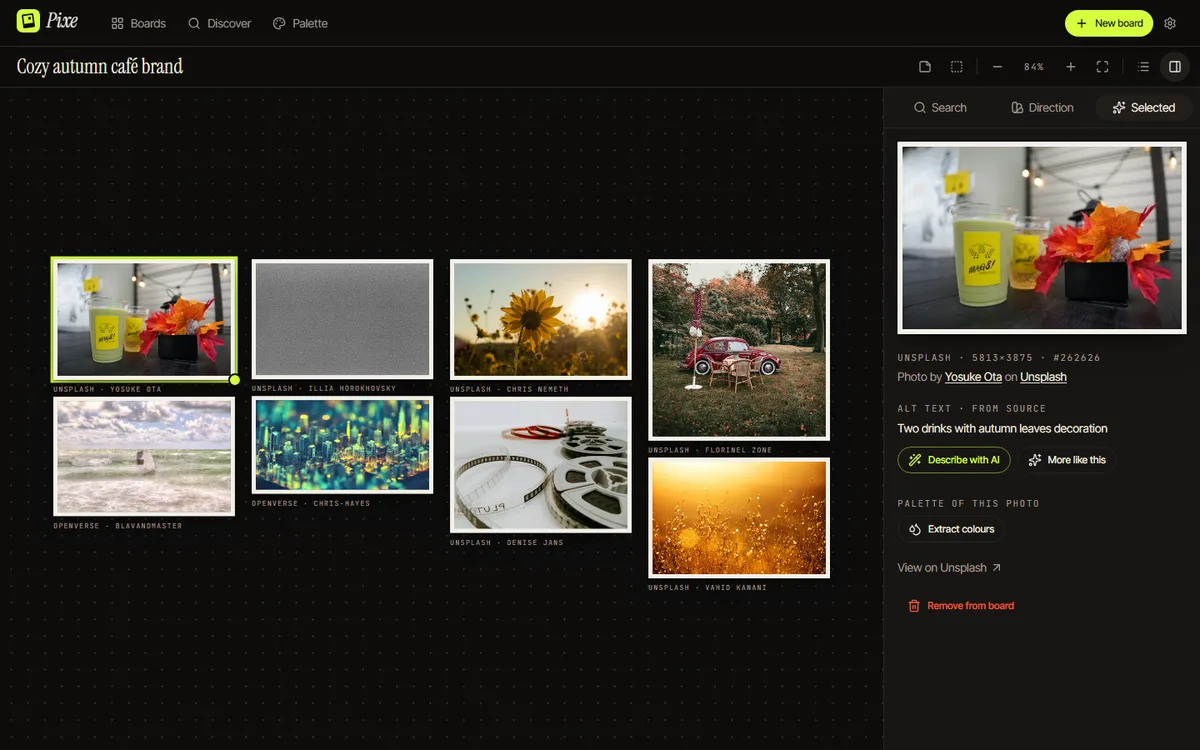This screenshot has height=750, width=1200.
Task: Switch to the Search tab
Action: pos(940,108)
